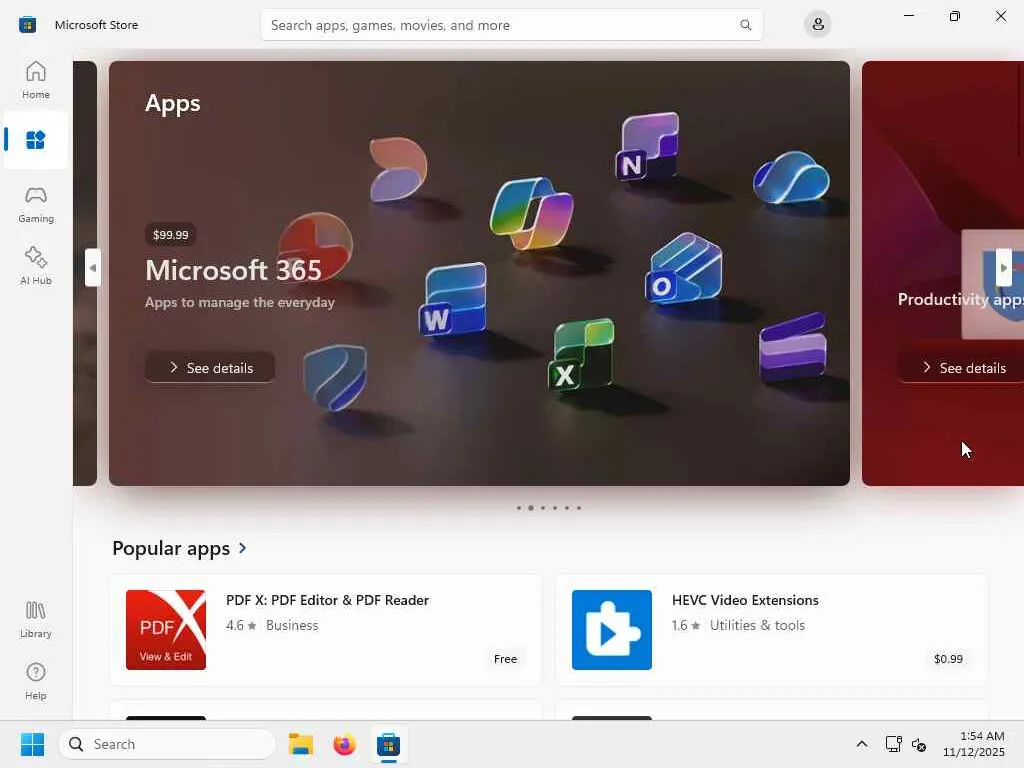Select the Apps section icon in sidebar
The image size is (1024, 768).
tap(35, 140)
